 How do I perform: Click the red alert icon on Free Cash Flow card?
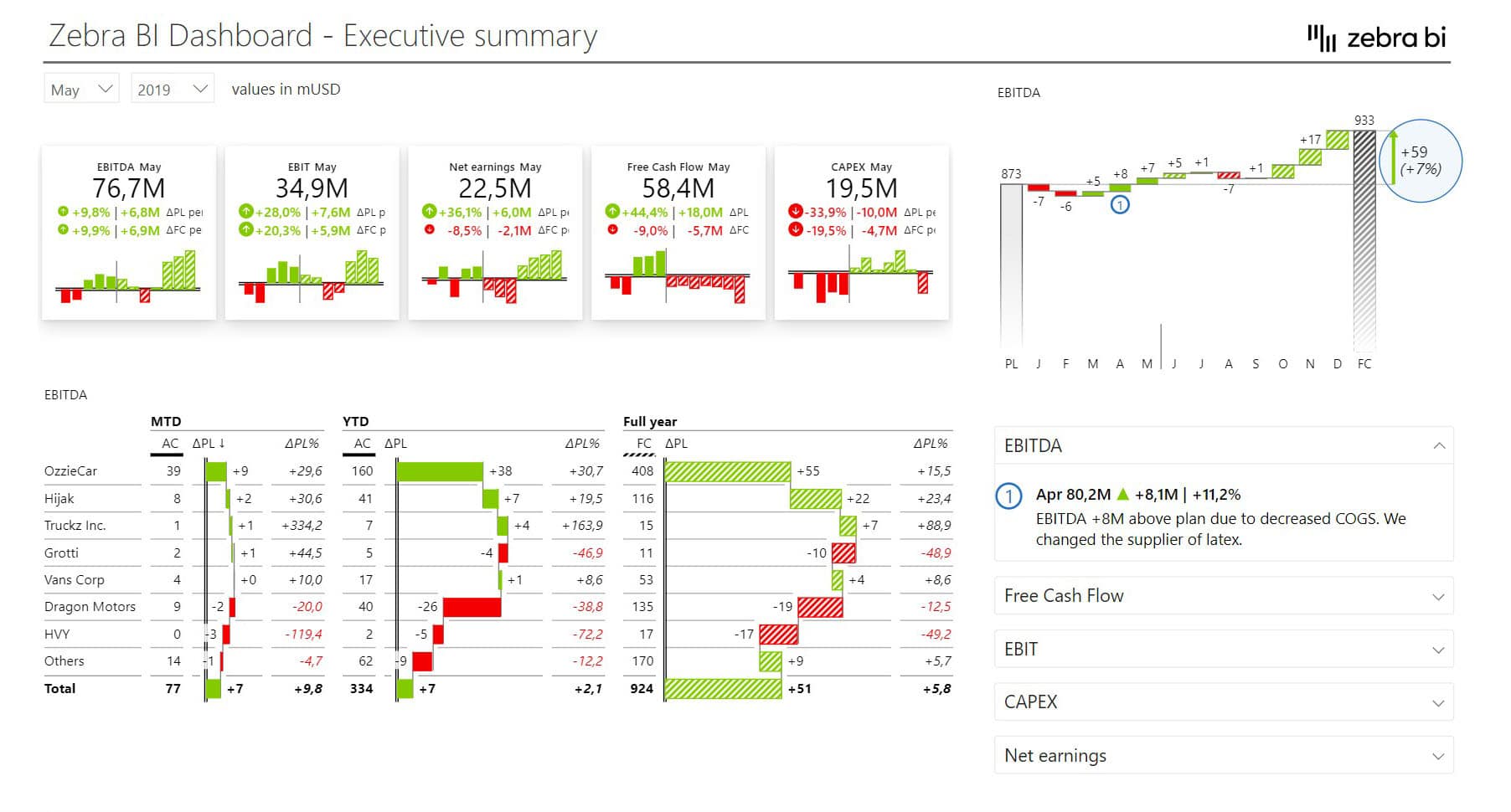coord(614,230)
